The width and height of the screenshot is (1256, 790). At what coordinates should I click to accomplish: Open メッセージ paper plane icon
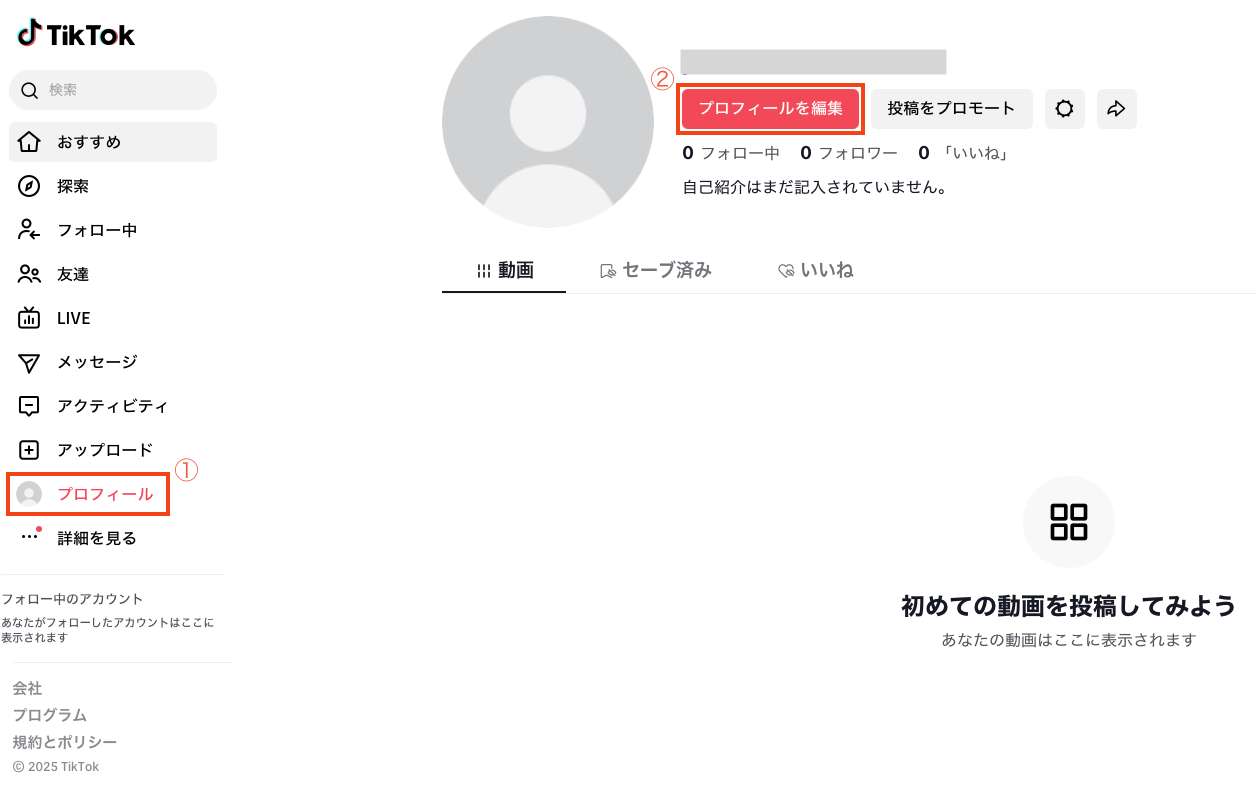coord(29,362)
